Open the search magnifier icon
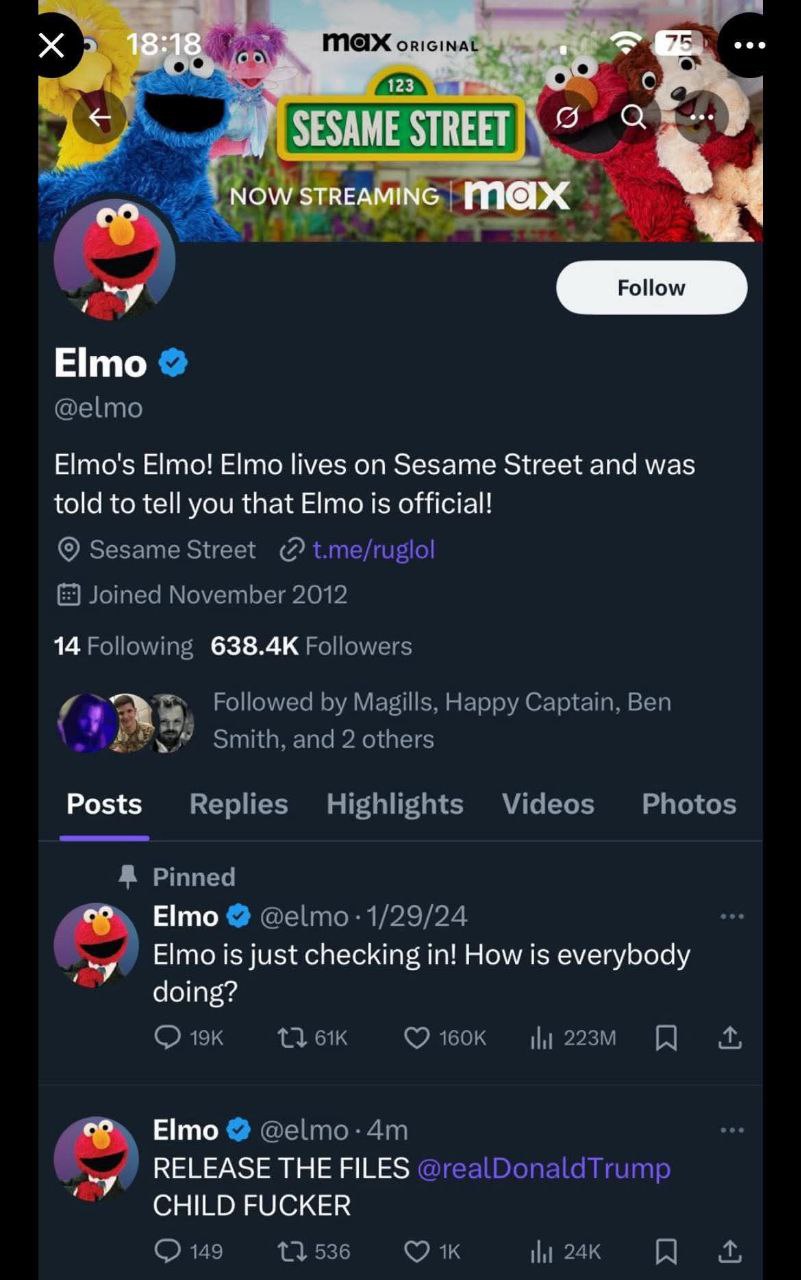Image resolution: width=801 pixels, height=1280 pixels. click(x=633, y=117)
